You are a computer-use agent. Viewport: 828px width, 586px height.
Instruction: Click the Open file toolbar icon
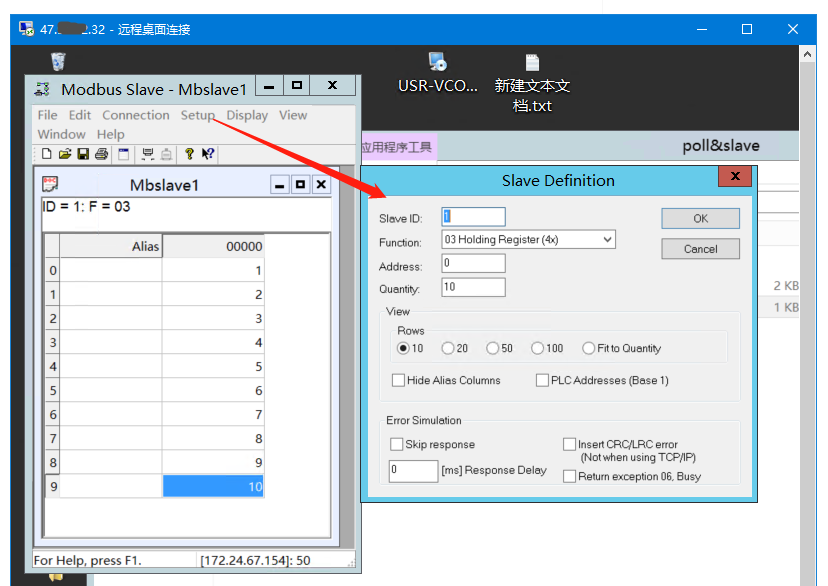pyautogui.click(x=65, y=154)
